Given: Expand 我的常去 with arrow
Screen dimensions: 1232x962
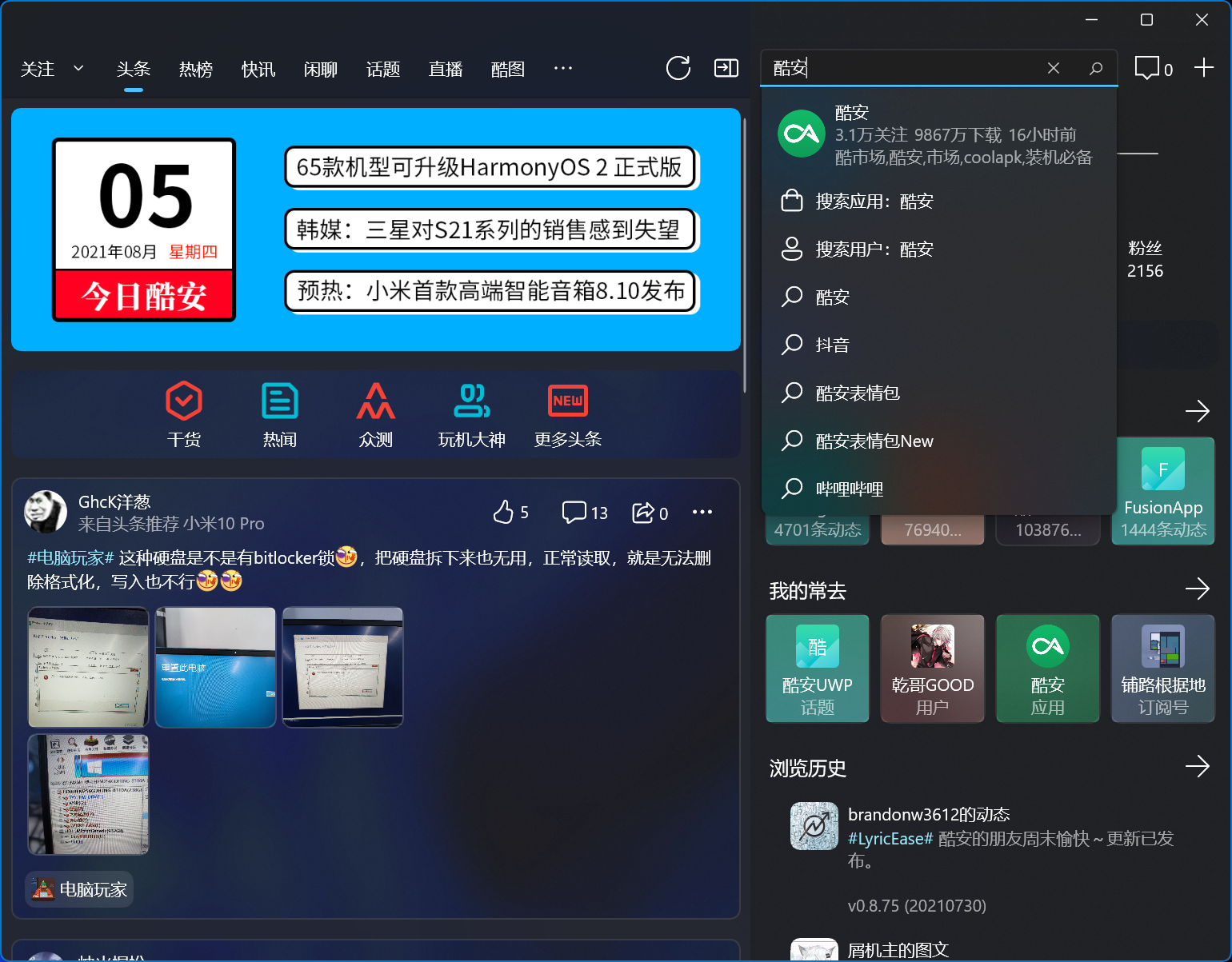Looking at the screenshot, I should pyautogui.click(x=1197, y=589).
